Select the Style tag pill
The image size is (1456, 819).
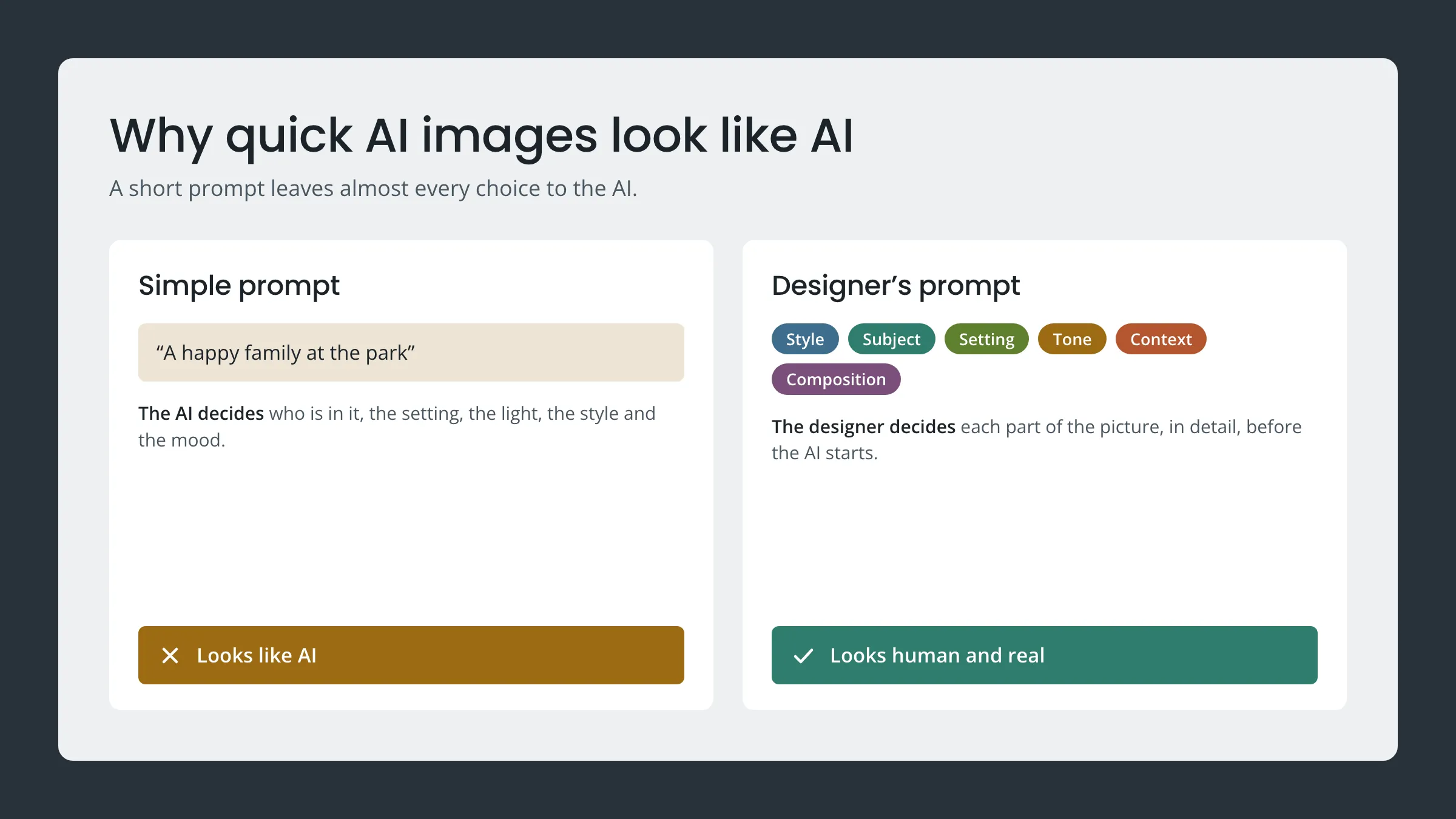tap(805, 339)
